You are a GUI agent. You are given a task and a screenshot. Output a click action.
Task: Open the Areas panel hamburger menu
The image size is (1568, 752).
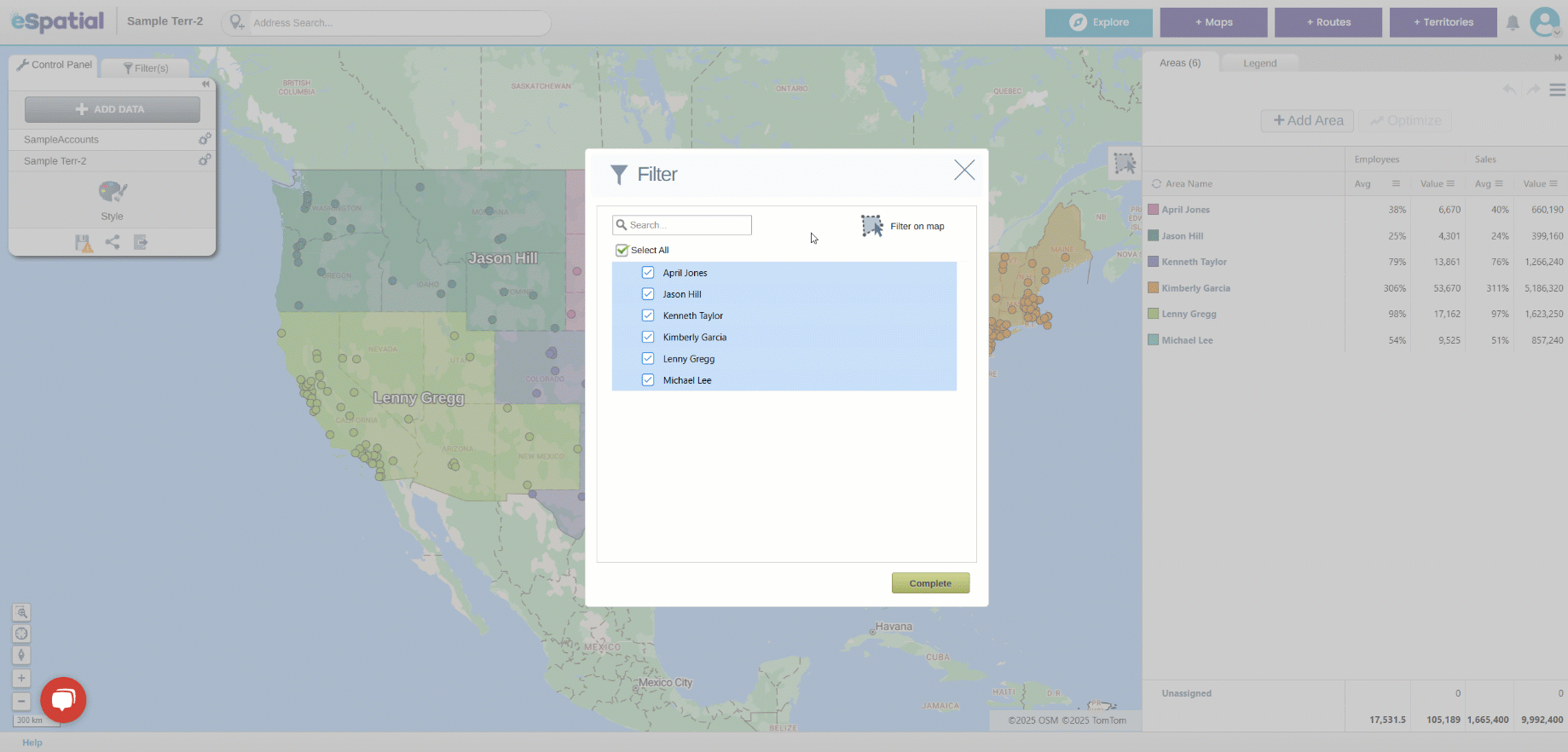[x=1557, y=90]
